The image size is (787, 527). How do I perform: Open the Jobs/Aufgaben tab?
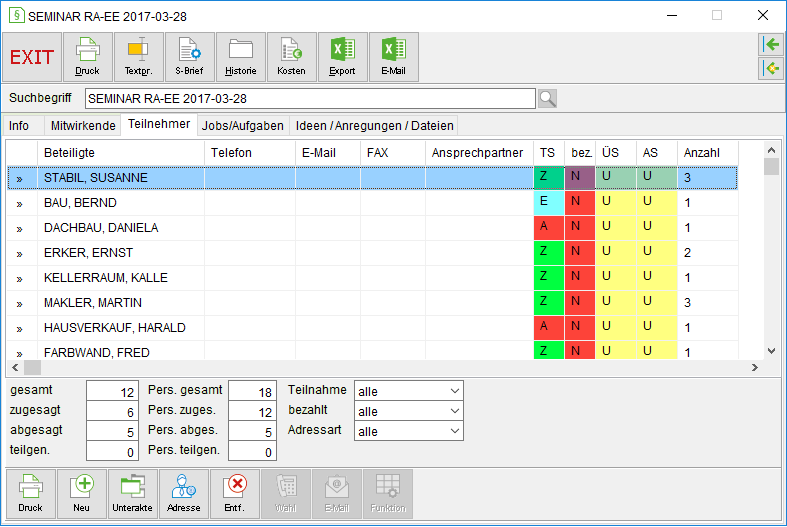243,125
